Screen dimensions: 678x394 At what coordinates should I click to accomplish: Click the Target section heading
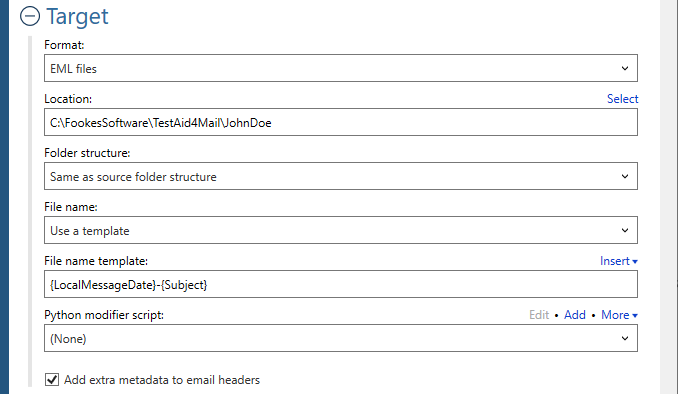(x=77, y=17)
